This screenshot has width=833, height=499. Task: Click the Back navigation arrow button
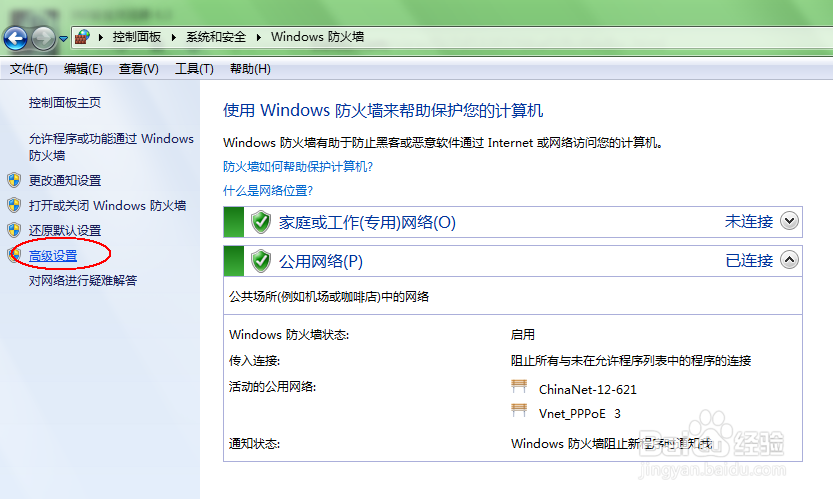point(15,38)
